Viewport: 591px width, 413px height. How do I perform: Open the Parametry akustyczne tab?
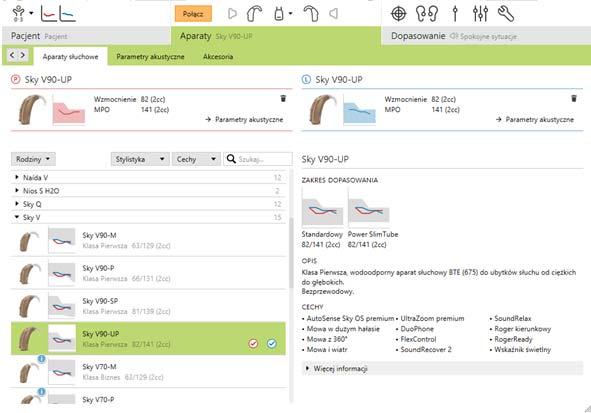click(x=150, y=57)
